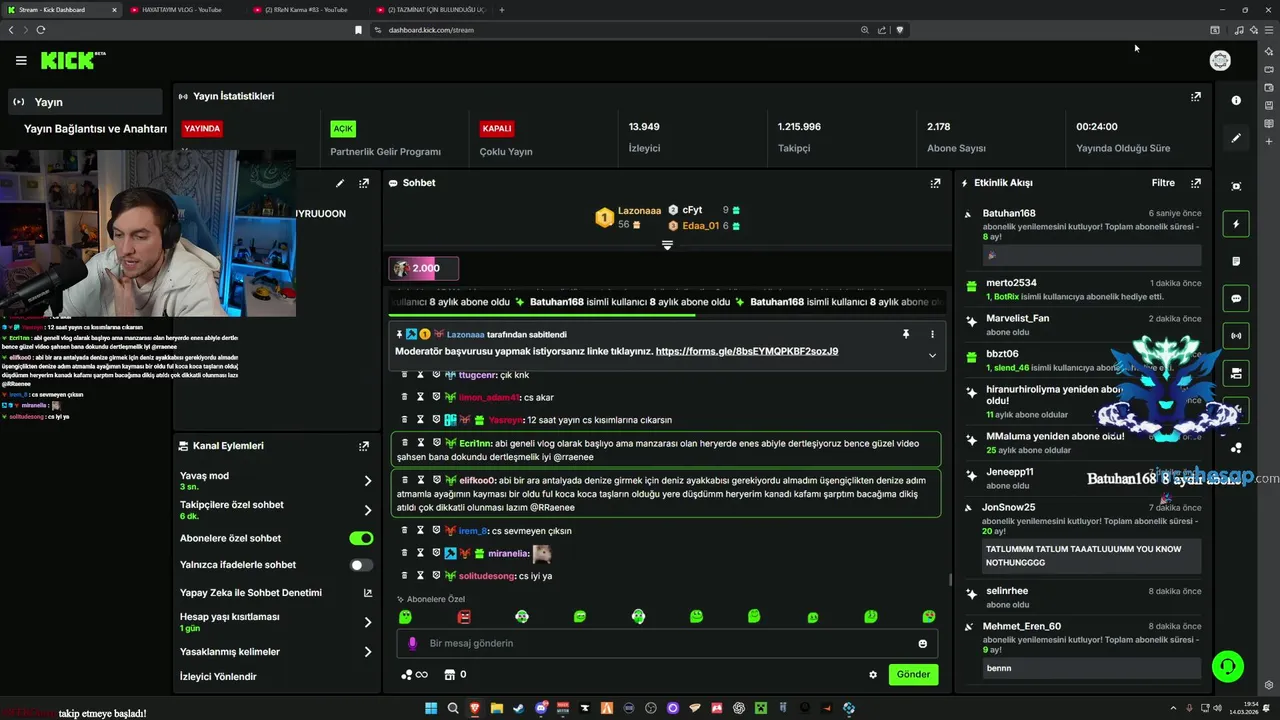The height and width of the screenshot is (720, 1280).
Task: Pop out the Sohbet chat panel
Action: click(x=935, y=183)
